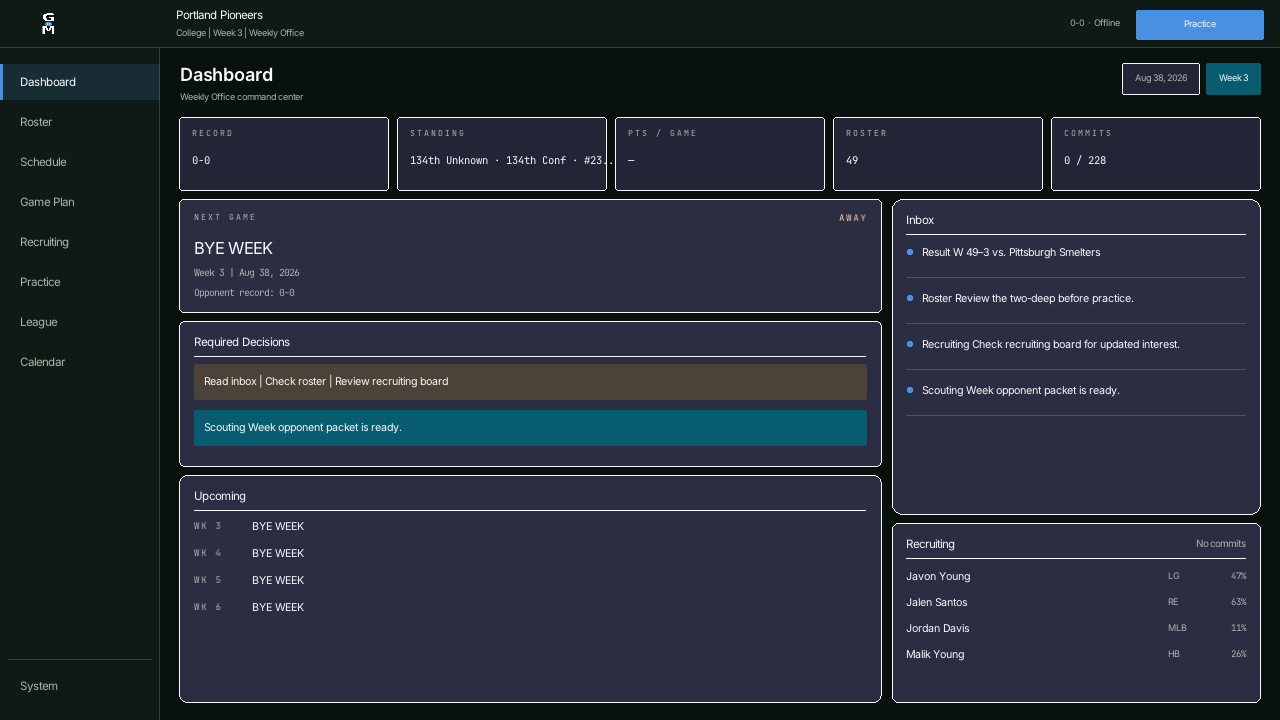Click the Required Decisions heading
The height and width of the screenshot is (720, 1280).
tap(242, 342)
